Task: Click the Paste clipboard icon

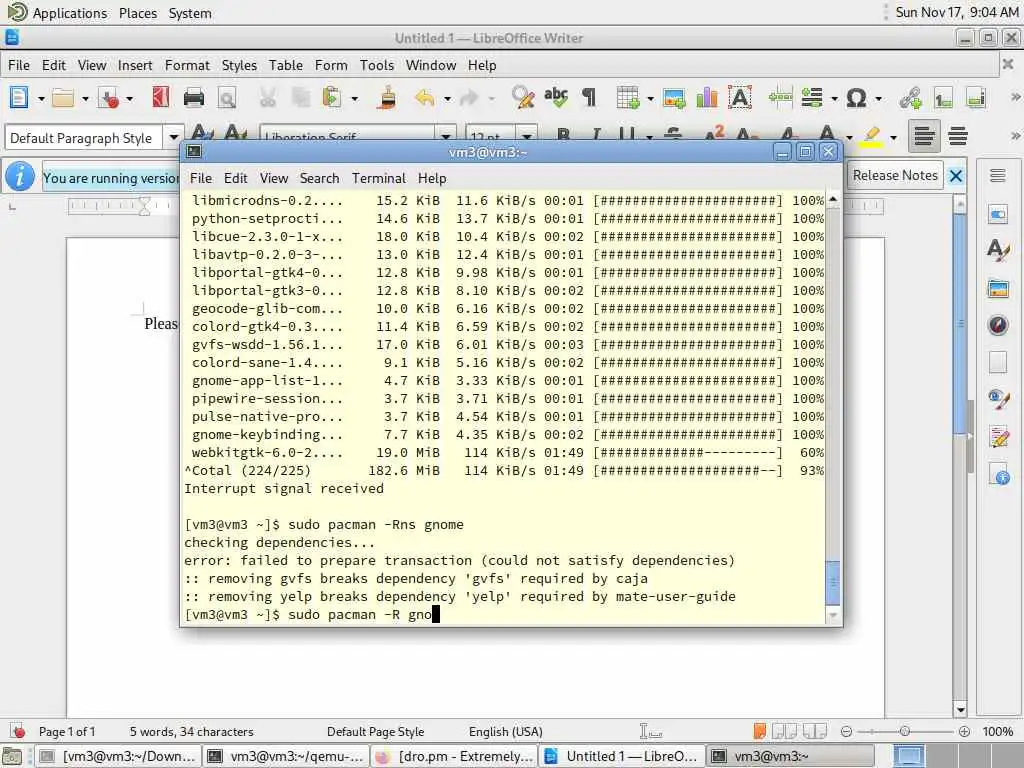Action: click(332, 98)
